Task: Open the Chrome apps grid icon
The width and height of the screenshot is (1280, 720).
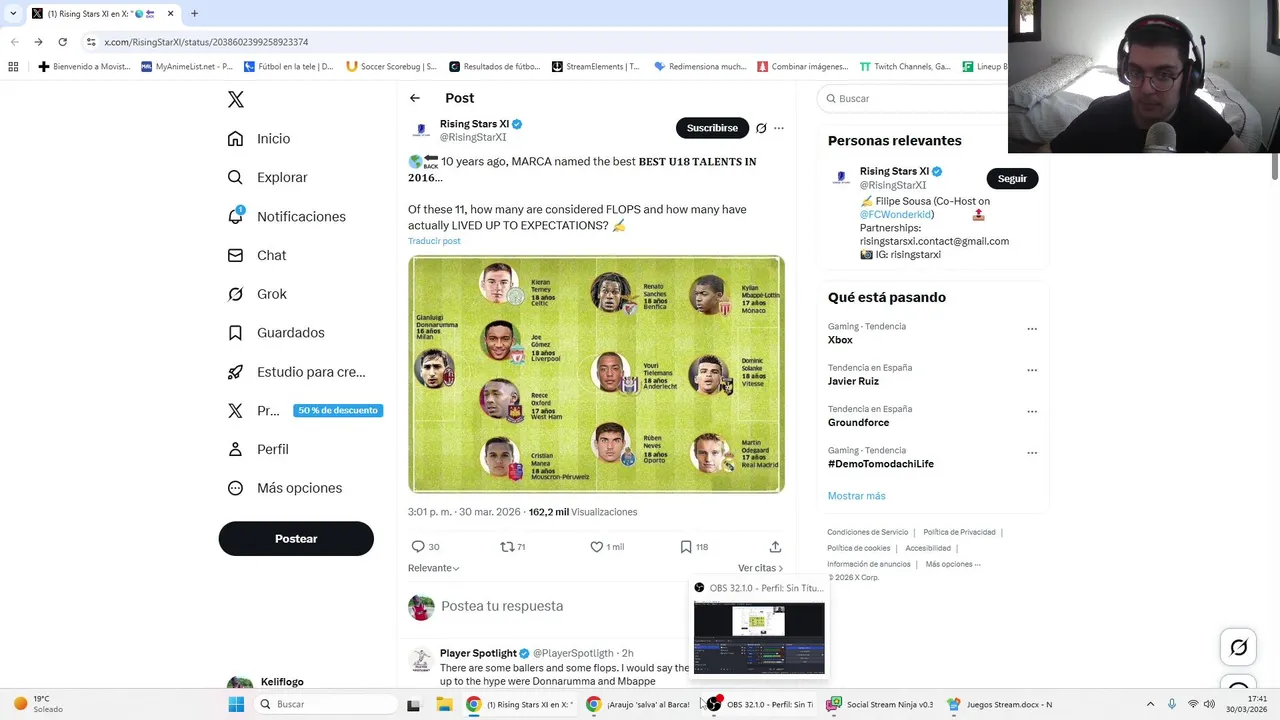Action: pyautogui.click(x=13, y=67)
